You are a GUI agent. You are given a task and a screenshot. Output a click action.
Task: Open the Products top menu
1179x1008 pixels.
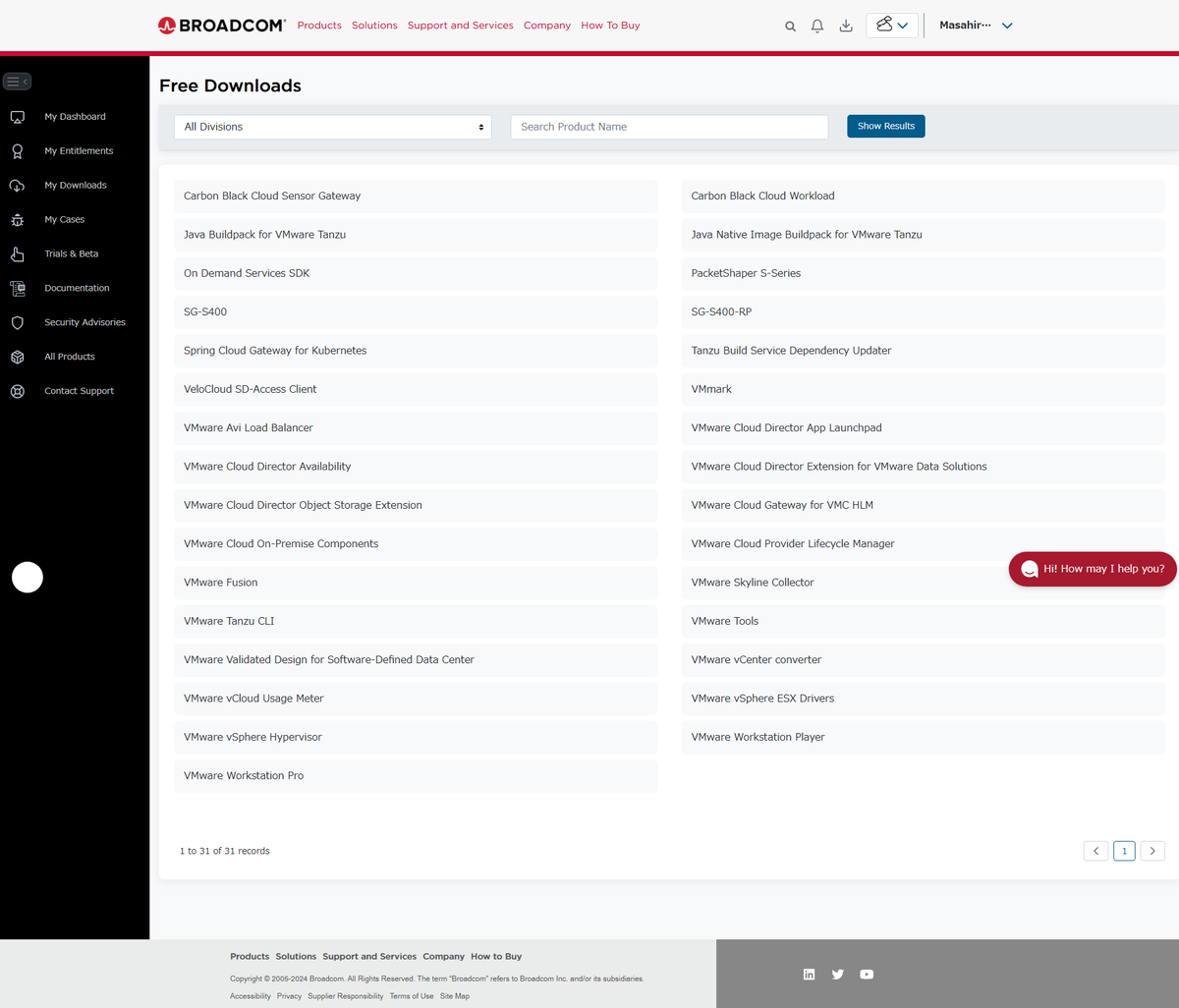tap(319, 26)
